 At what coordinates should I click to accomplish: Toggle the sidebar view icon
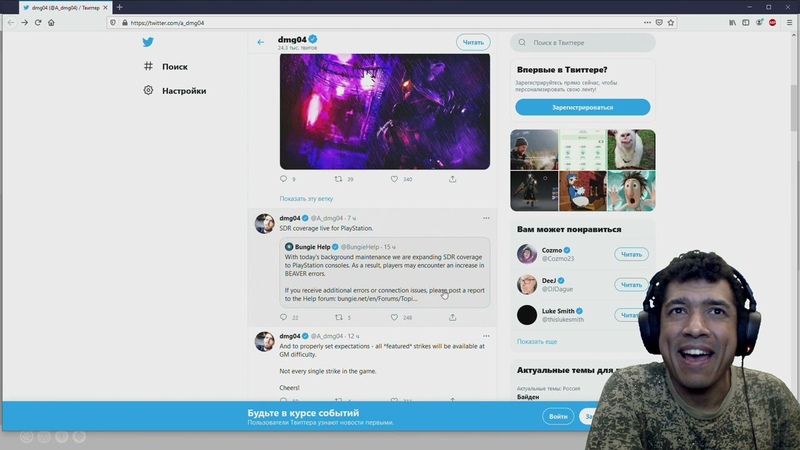coord(745,22)
